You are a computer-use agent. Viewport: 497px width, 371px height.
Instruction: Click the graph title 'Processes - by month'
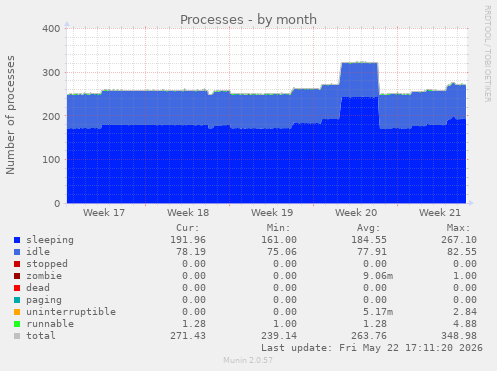point(248,20)
